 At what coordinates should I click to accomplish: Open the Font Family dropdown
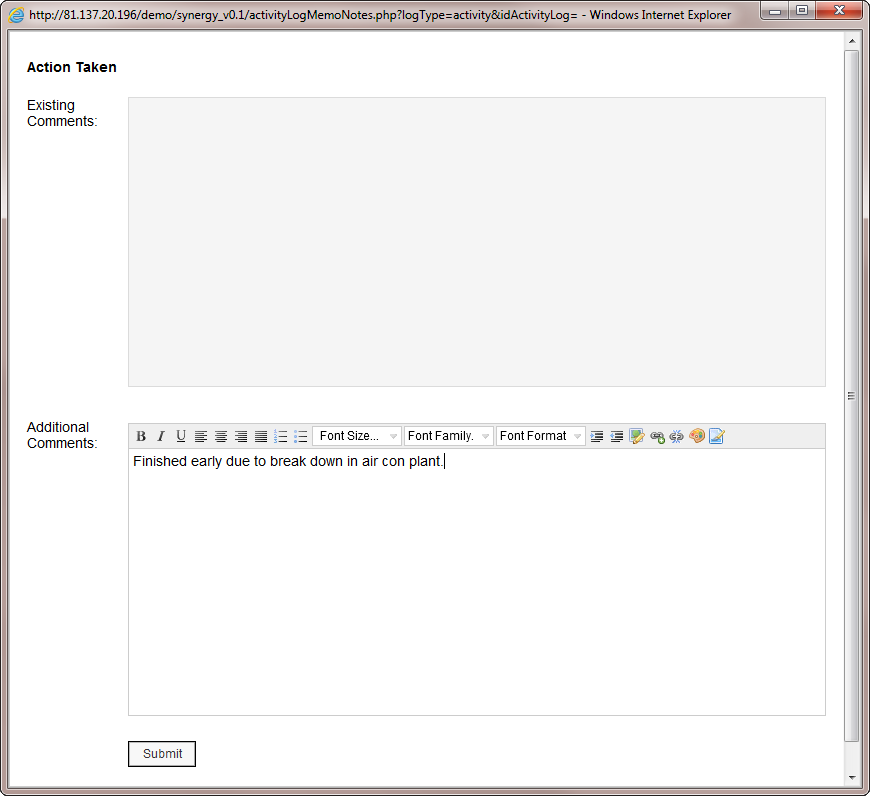click(448, 436)
